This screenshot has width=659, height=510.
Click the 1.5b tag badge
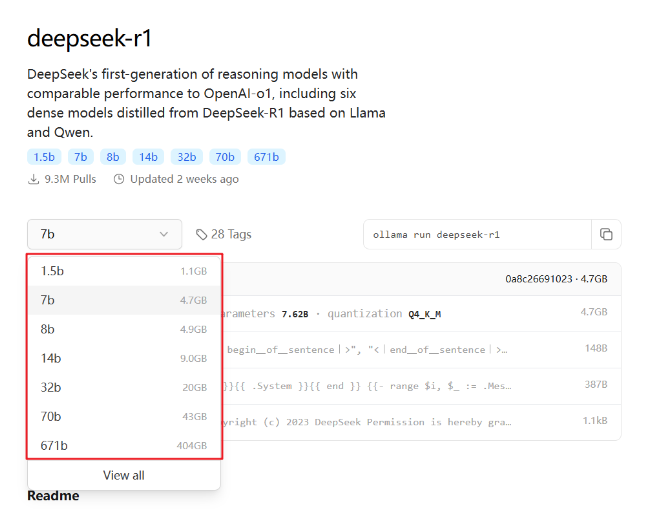(44, 157)
